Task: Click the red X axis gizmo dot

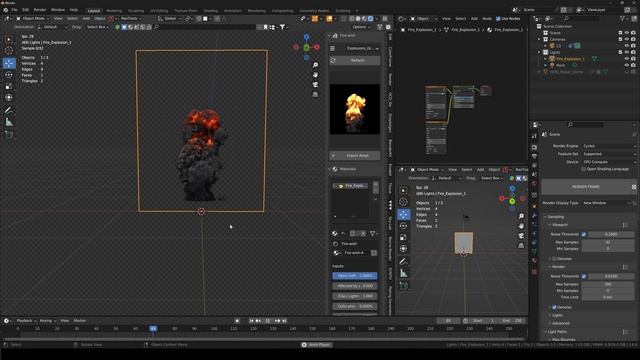Action: tap(317, 47)
